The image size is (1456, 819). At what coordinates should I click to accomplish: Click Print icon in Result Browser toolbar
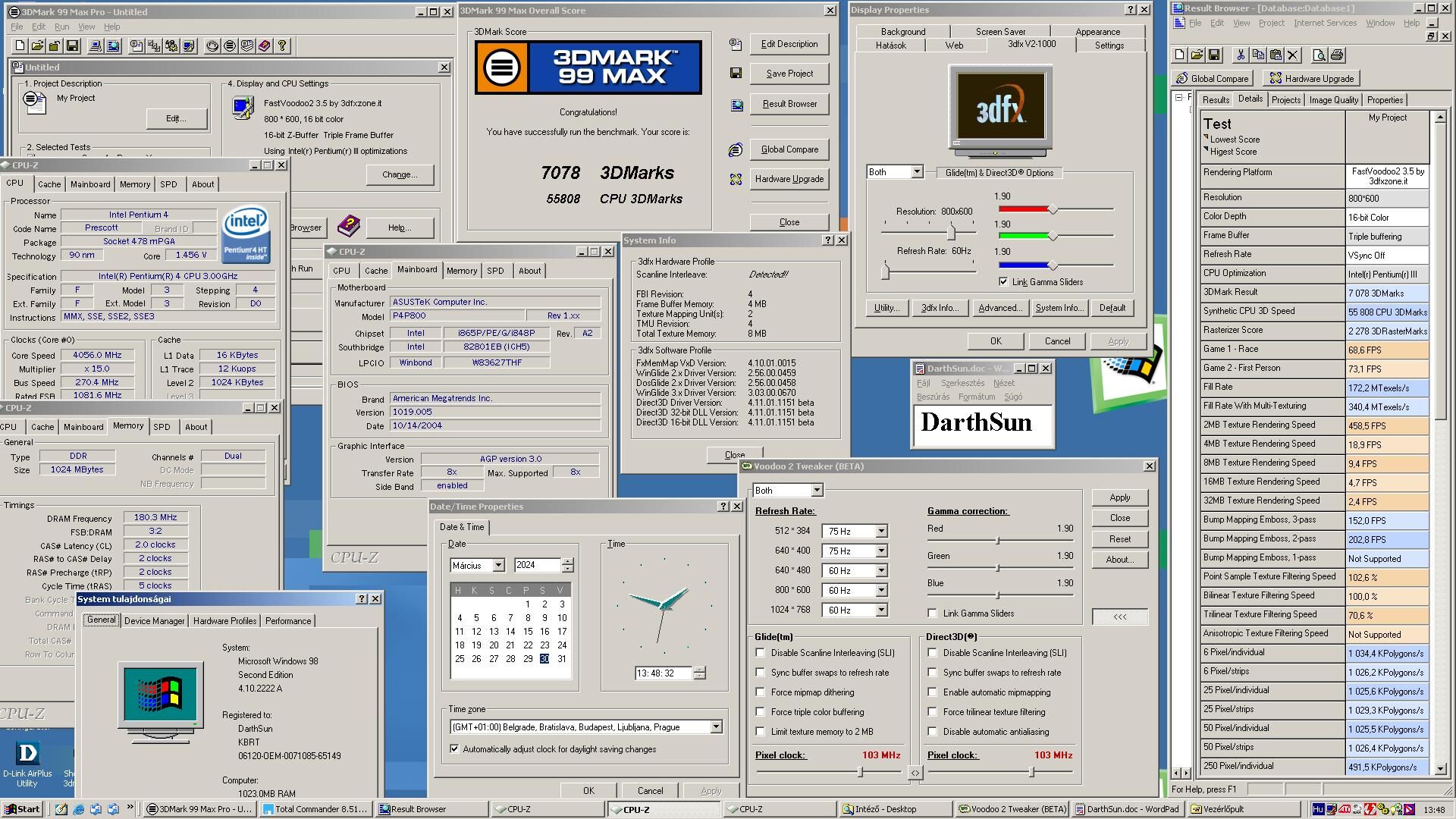(1336, 55)
